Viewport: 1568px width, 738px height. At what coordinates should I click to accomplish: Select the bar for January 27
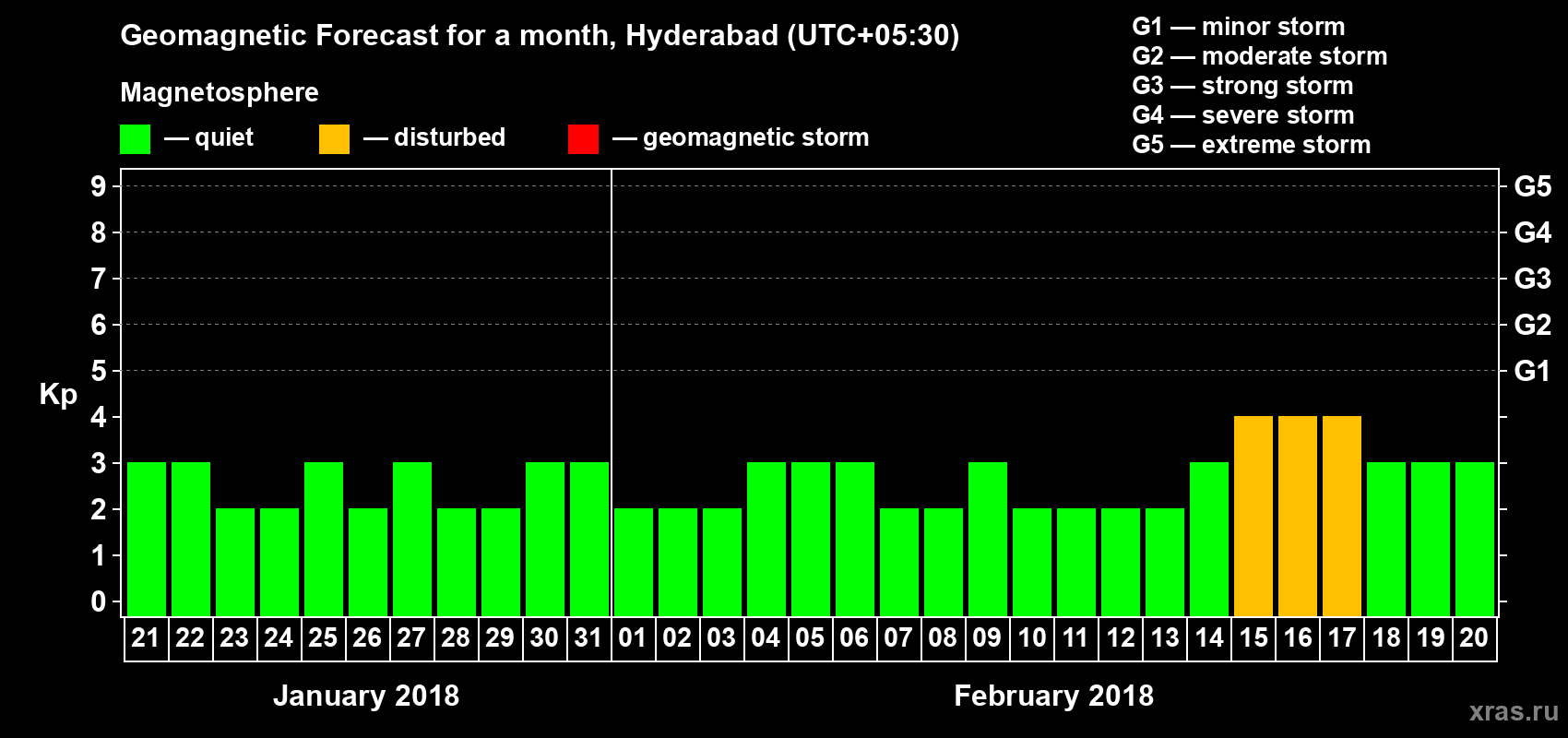tap(412, 539)
